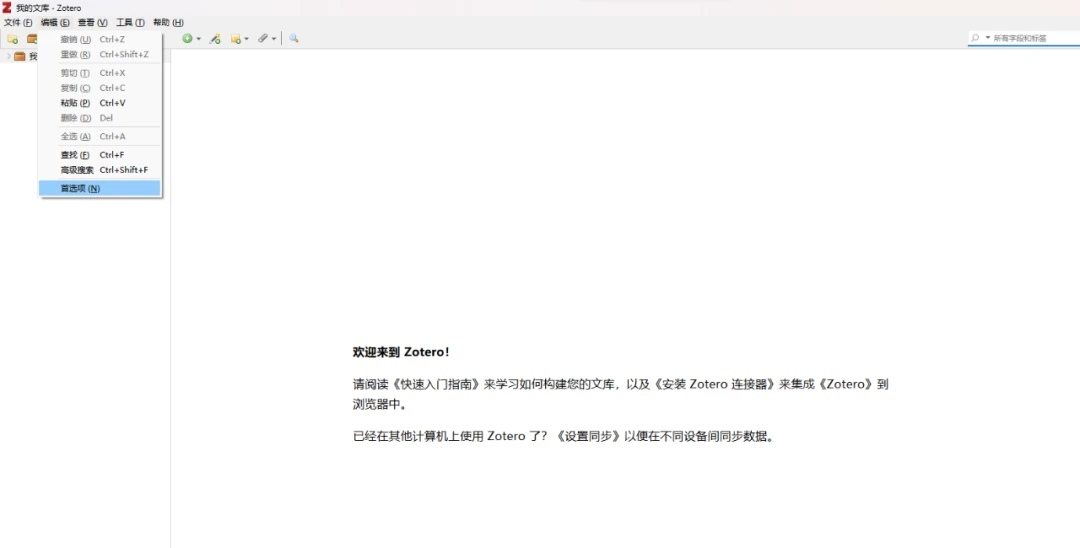Open the search mode dropdown arrow
Viewport: 1080px width, 548px height.
pyautogui.click(x=987, y=38)
